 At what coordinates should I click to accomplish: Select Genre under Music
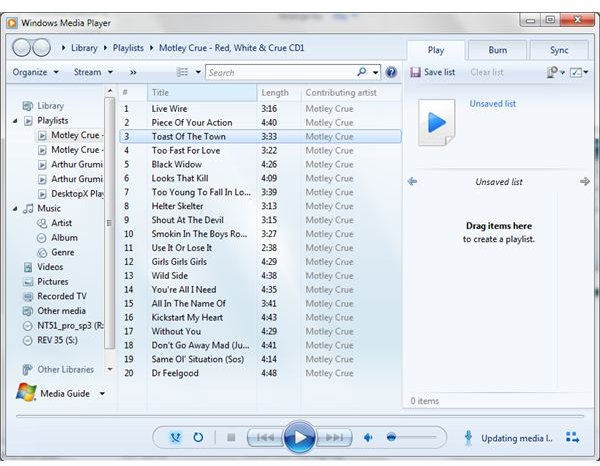click(63, 253)
